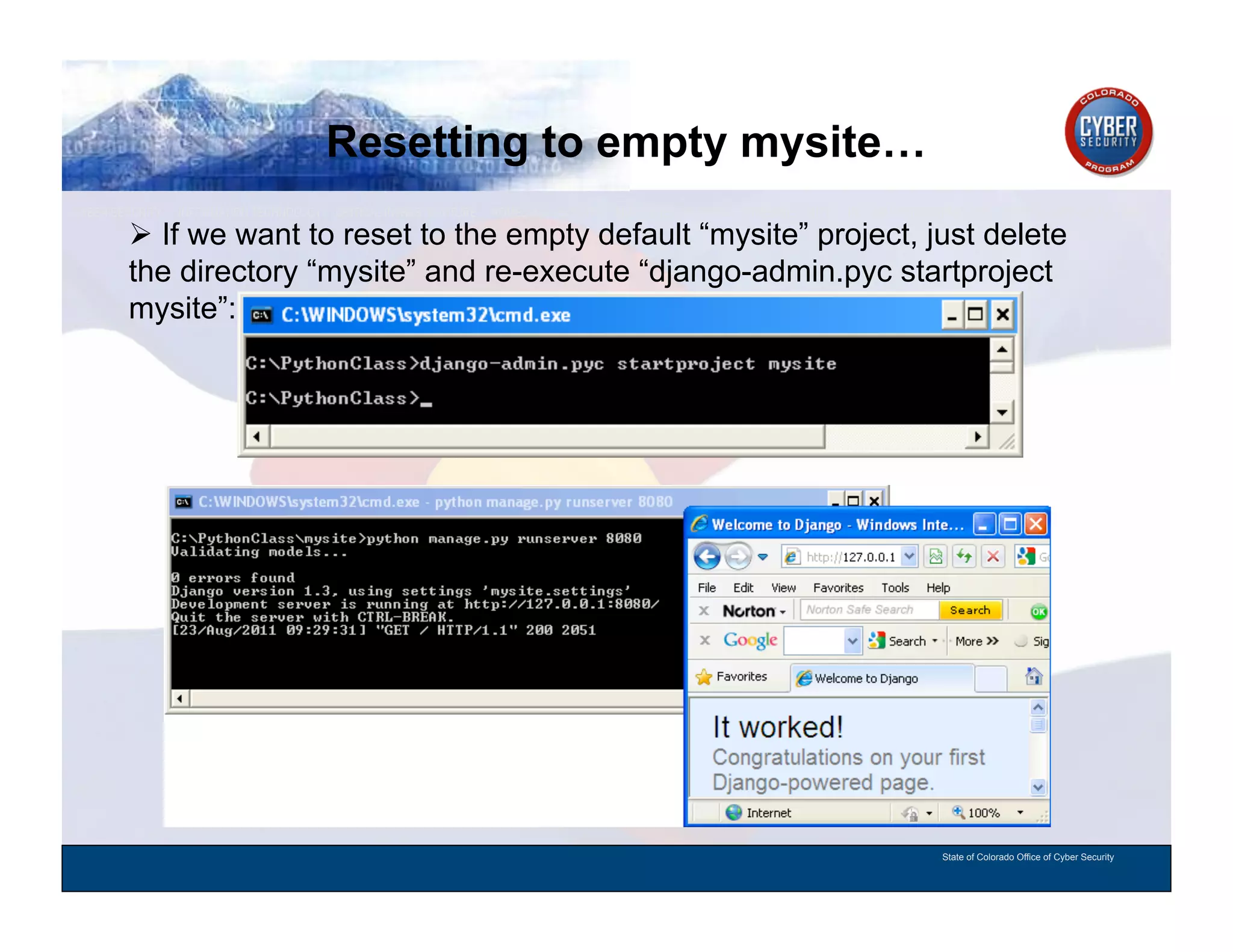Click the IE page scrollbar thumb

click(1039, 725)
